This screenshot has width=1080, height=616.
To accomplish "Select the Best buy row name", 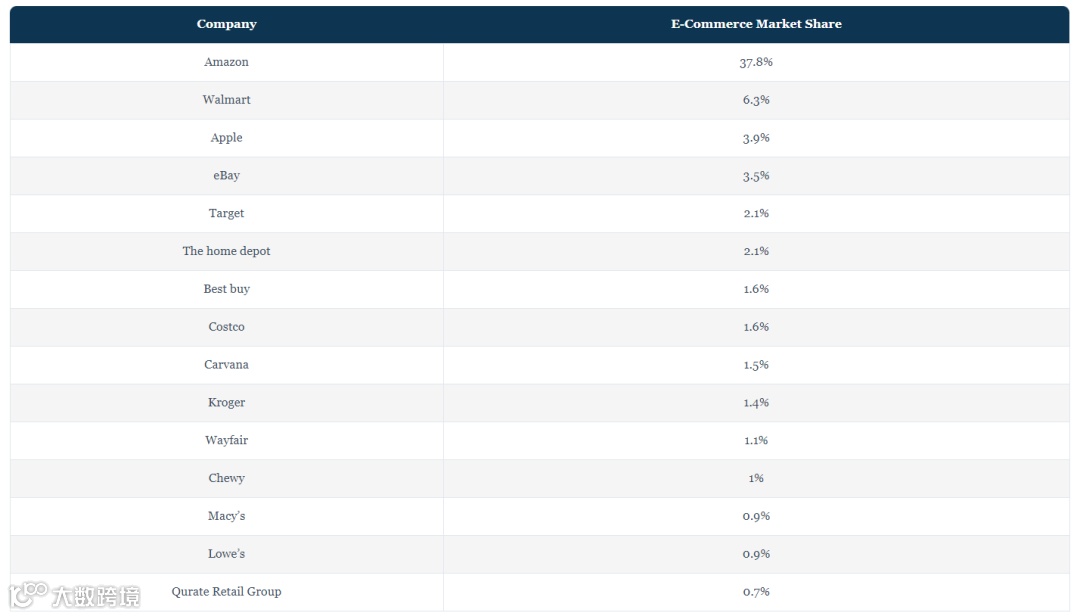I will coord(226,289).
